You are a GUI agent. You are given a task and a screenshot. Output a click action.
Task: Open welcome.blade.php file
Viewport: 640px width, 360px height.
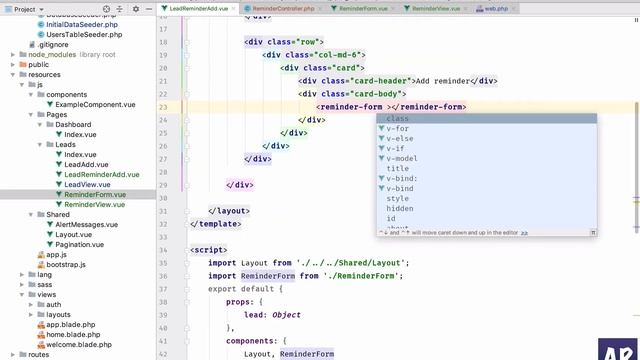tap(79, 344)
